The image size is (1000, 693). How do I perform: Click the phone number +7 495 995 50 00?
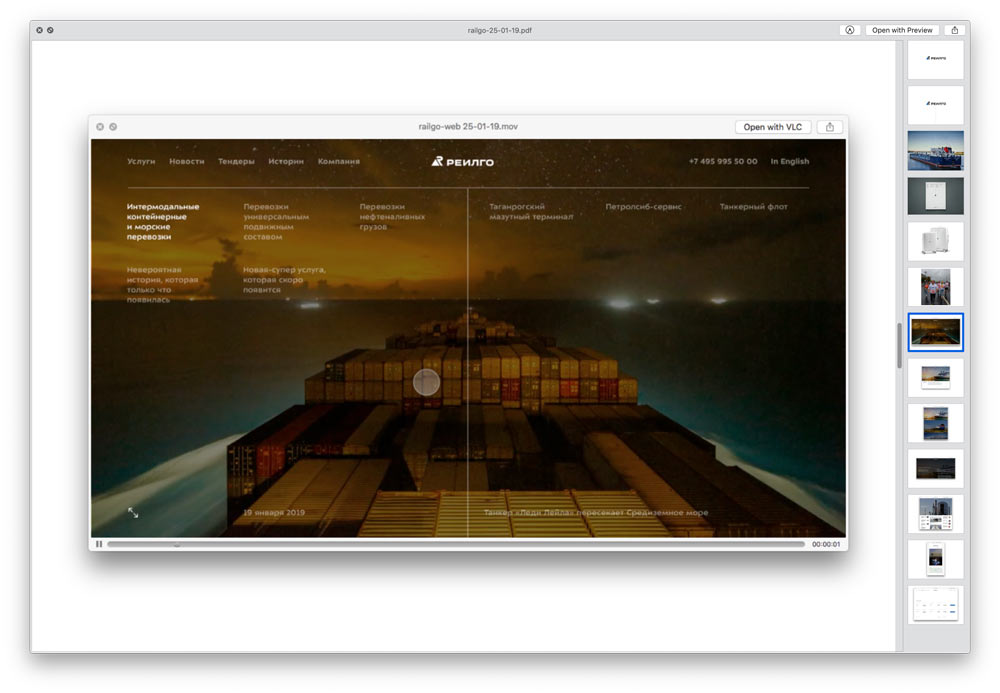(x=722, y=160)
